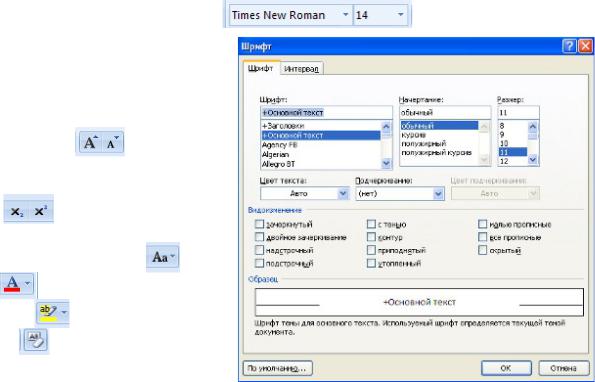Select Agency FB in font list

[321, 145]
